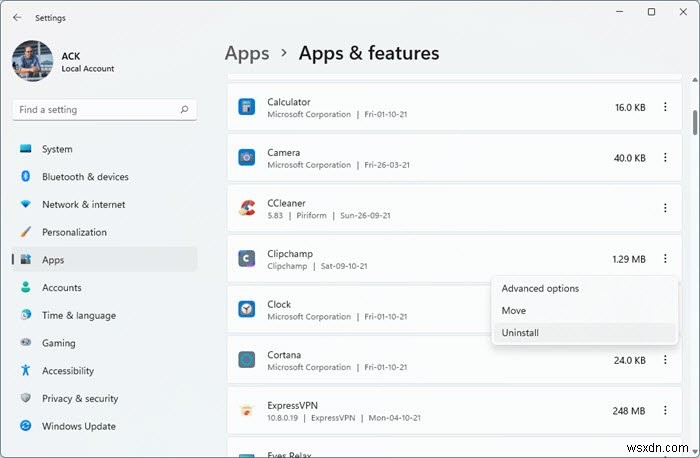Click the Bluetooth icon in sidebar
The image size is (700, 458).
click(25, 176)
